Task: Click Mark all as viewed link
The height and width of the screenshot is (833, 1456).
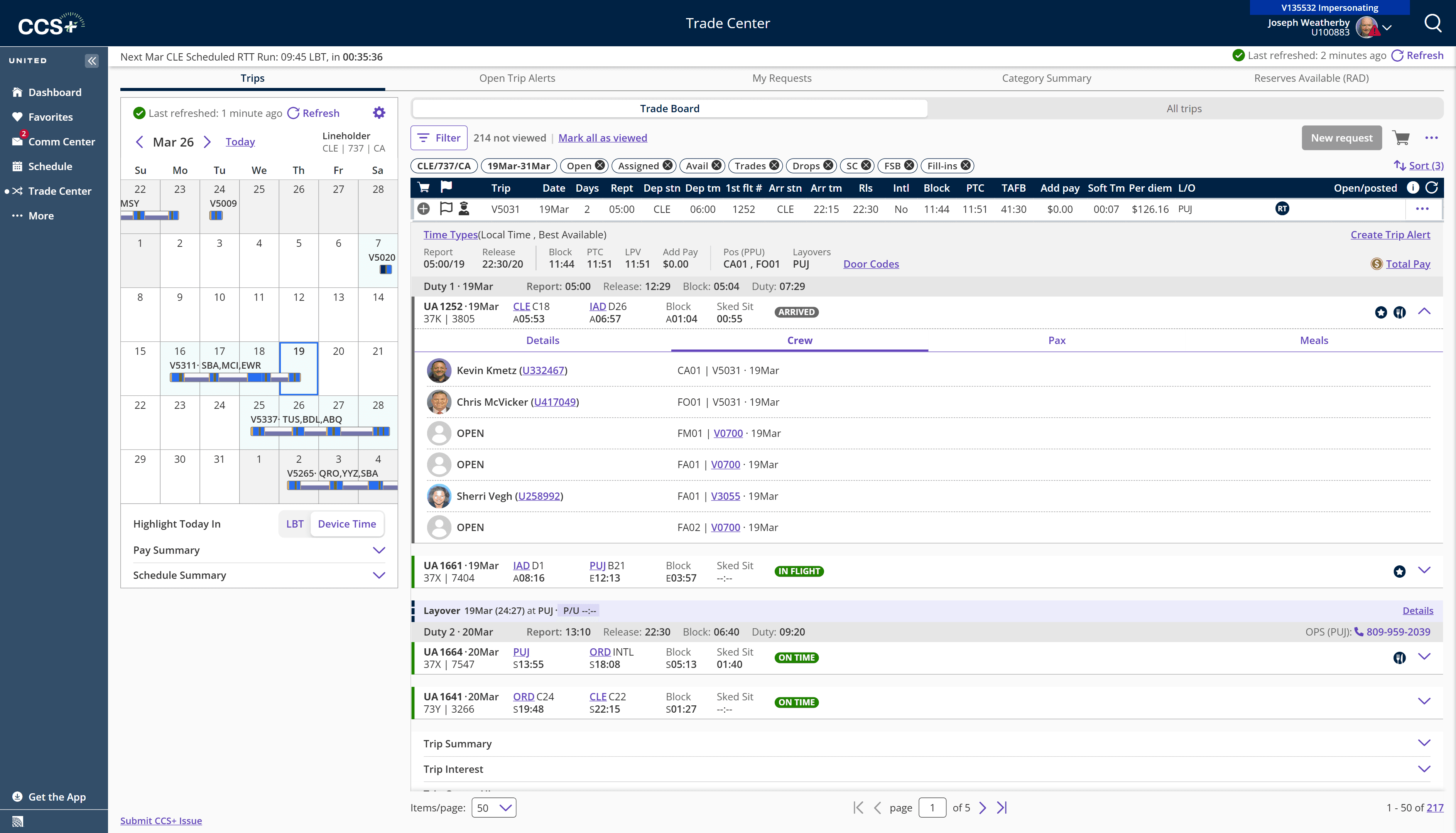Action: coord(602,138)
